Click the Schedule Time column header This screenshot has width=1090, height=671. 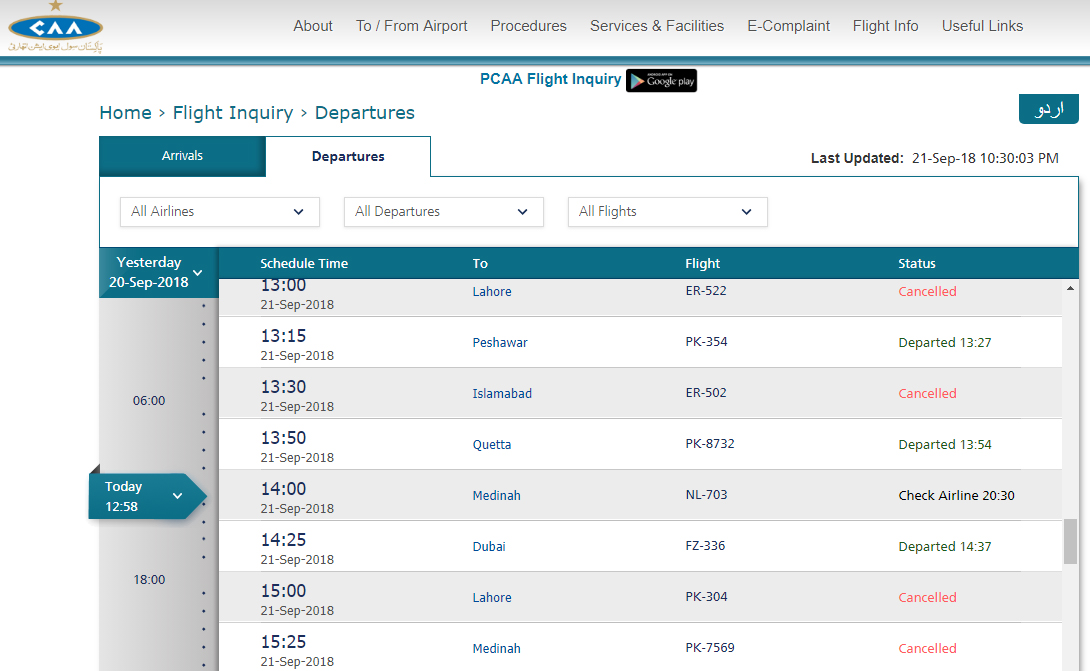click(x=304, y=264)
